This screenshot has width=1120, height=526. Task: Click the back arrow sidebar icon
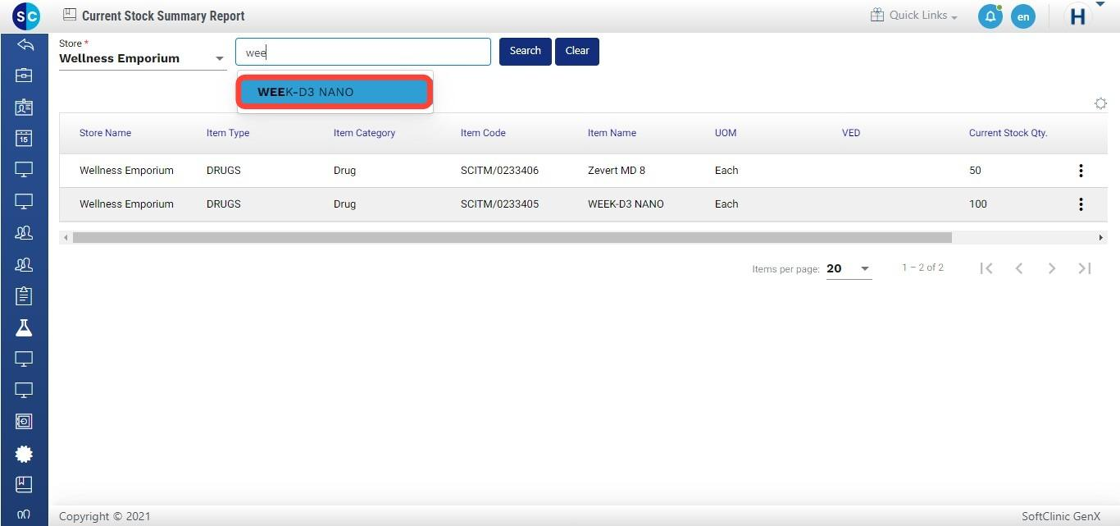coord(24,45)
